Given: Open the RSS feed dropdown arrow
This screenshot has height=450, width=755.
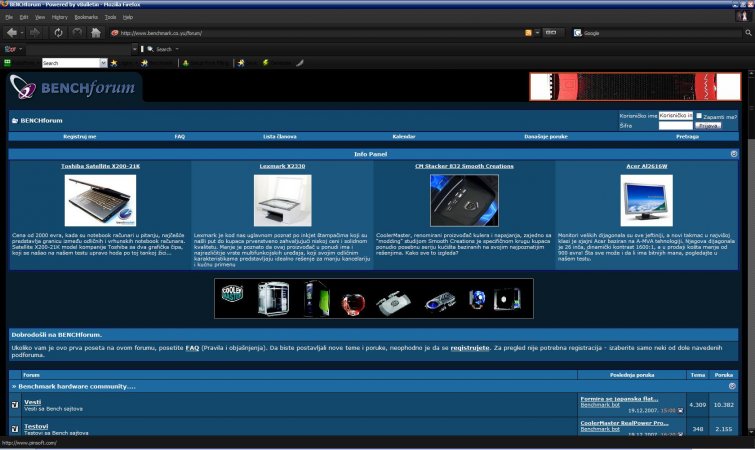Looking at the screenshot, I should click(537, 33).
